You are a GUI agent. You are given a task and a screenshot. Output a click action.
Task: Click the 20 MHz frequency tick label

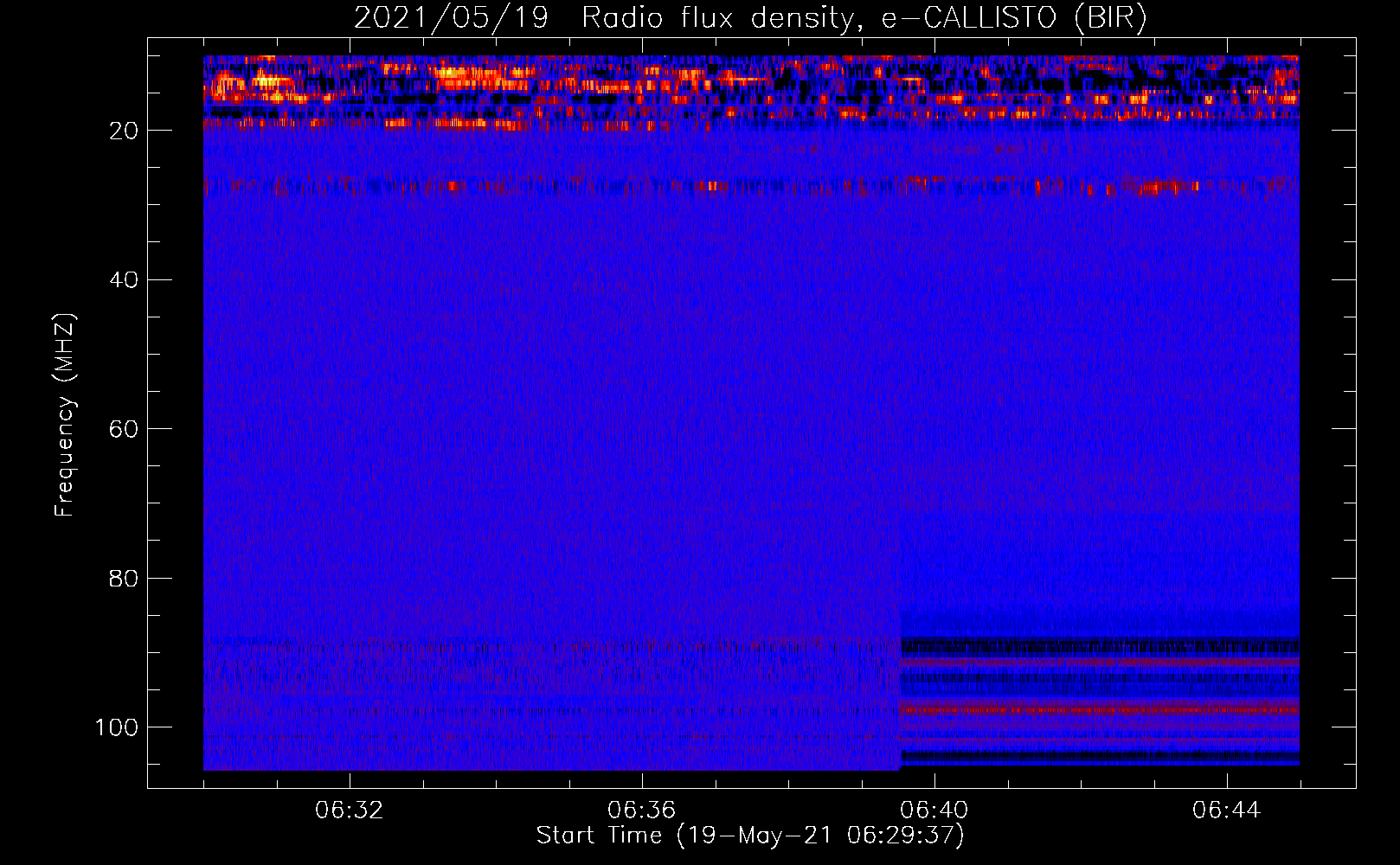pos(125,131)
